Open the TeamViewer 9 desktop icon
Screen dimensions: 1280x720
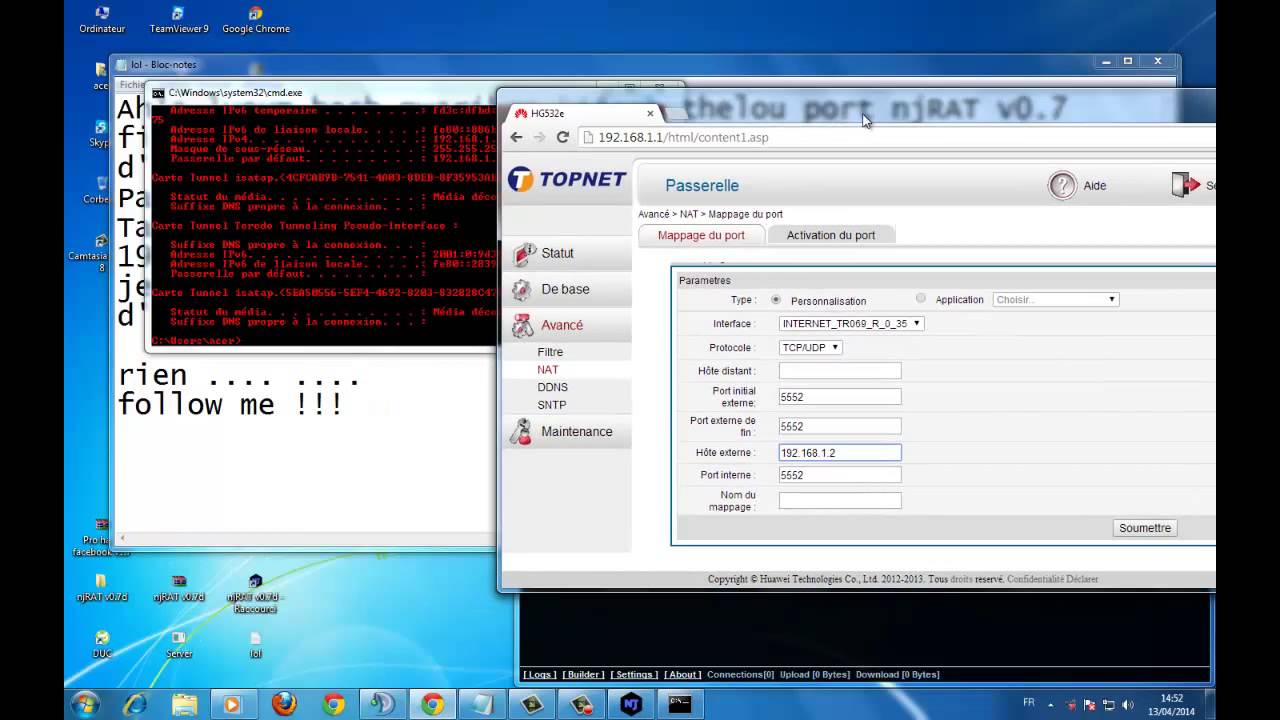(179, 20)
